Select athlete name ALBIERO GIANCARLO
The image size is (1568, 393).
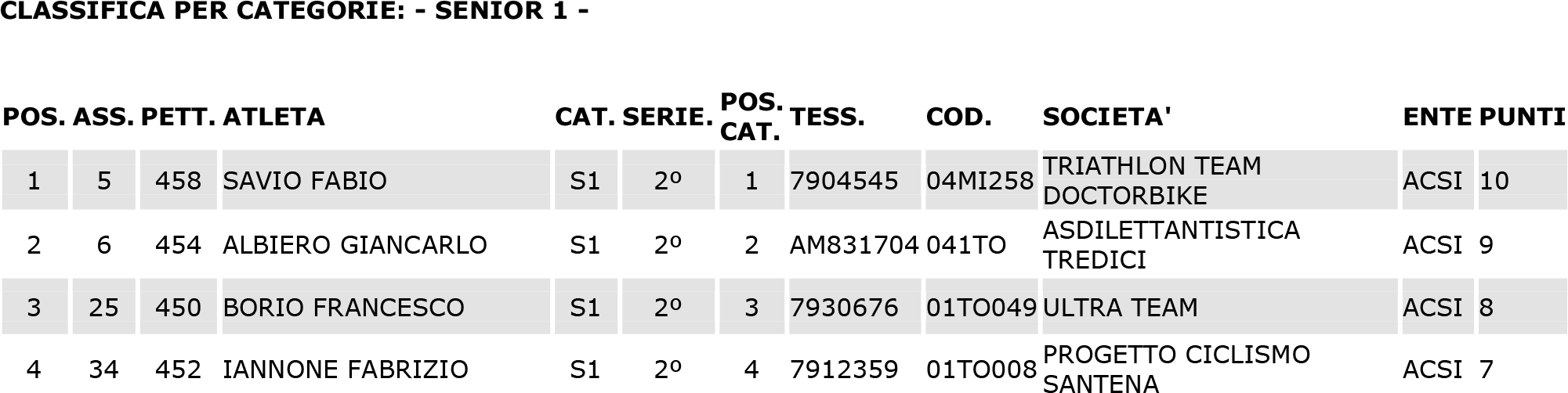tap(355, 245)
